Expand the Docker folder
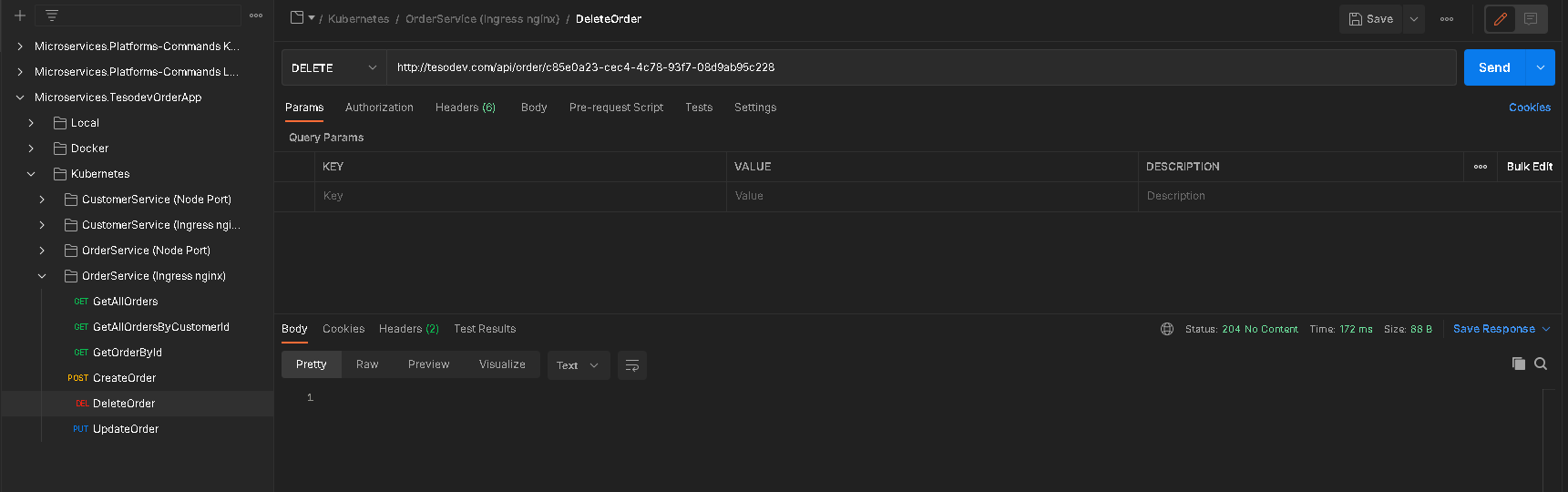Image resolution: width=1568 pixels, height=492 pixels. pos(31,149)
